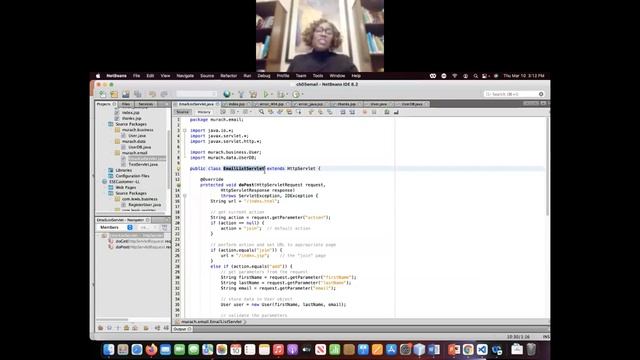Viewport: 640px width, 360px height.
Task: Click the murach.email.EmailListServlet breadcrumb
Action: pos(211,322)
